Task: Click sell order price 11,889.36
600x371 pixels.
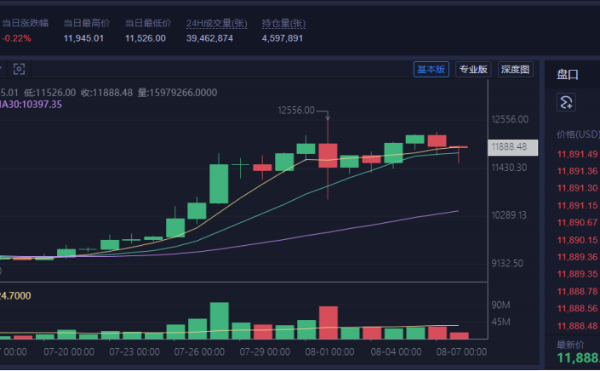Action: click(x=577, y=257)
